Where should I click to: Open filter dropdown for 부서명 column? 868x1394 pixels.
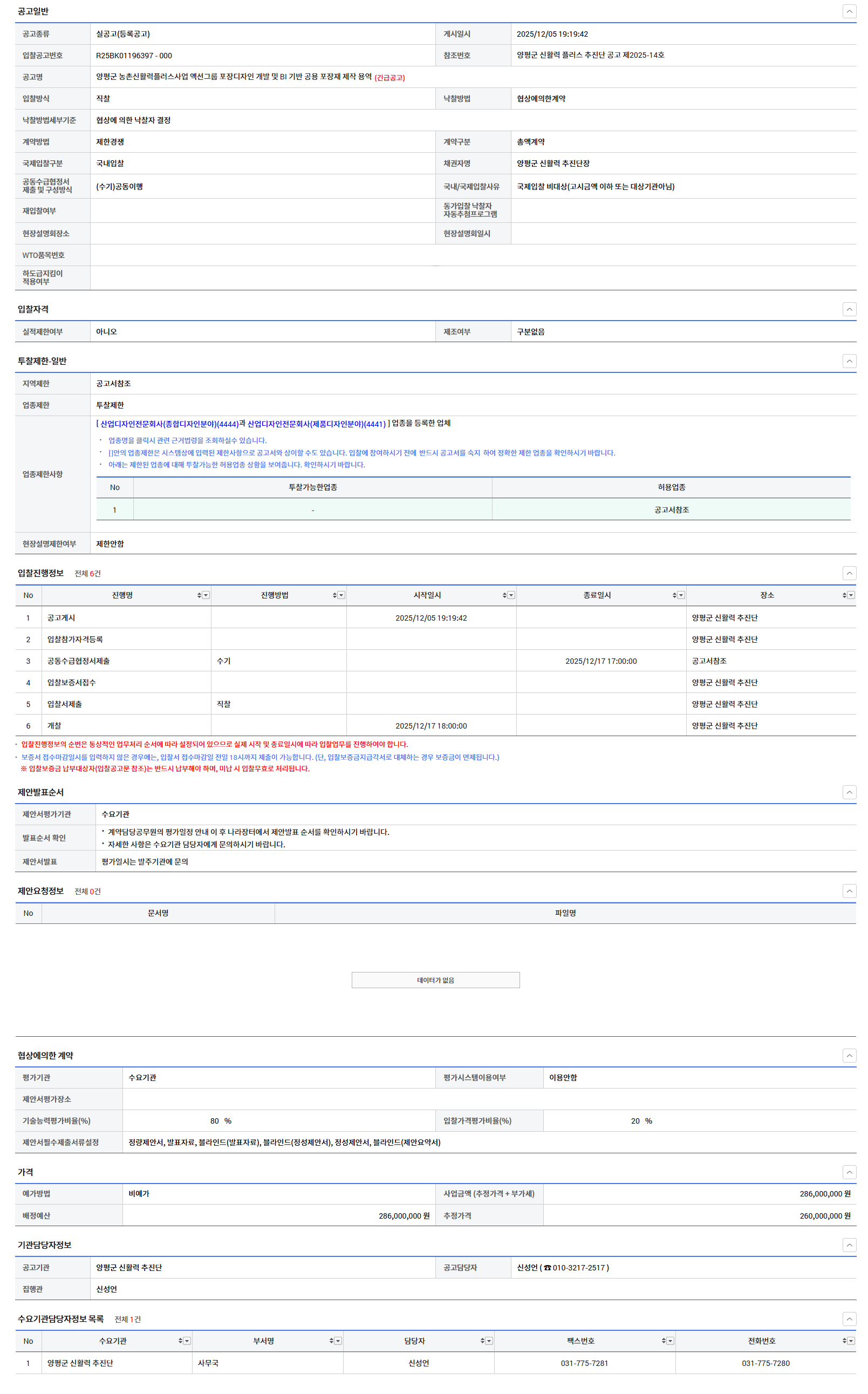(x=338, y=1341)
